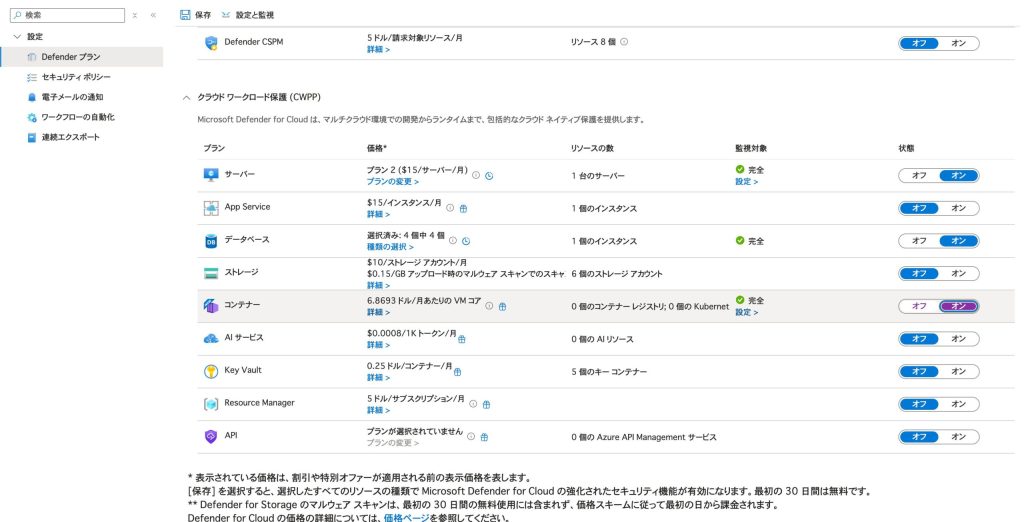Click the コンテナー plan icon
The image size is (1024, 522).
coord(211,306)
